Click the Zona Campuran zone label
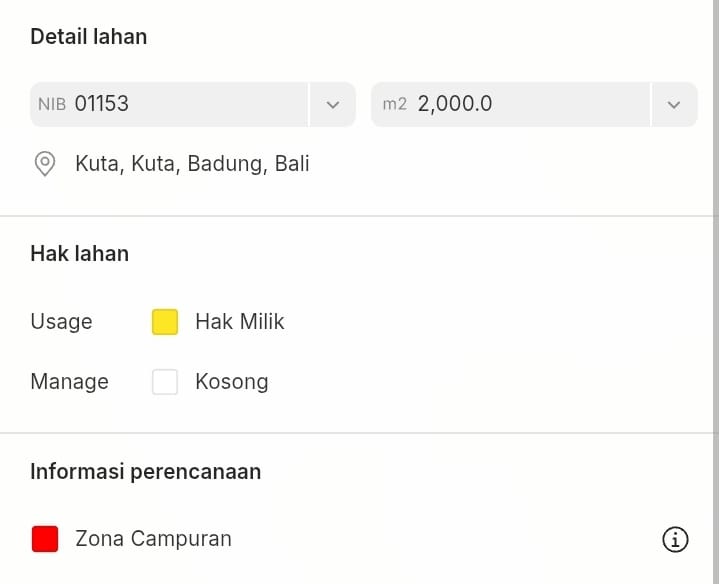This screenshot has width=719, height=584. (x=153, y=539)
